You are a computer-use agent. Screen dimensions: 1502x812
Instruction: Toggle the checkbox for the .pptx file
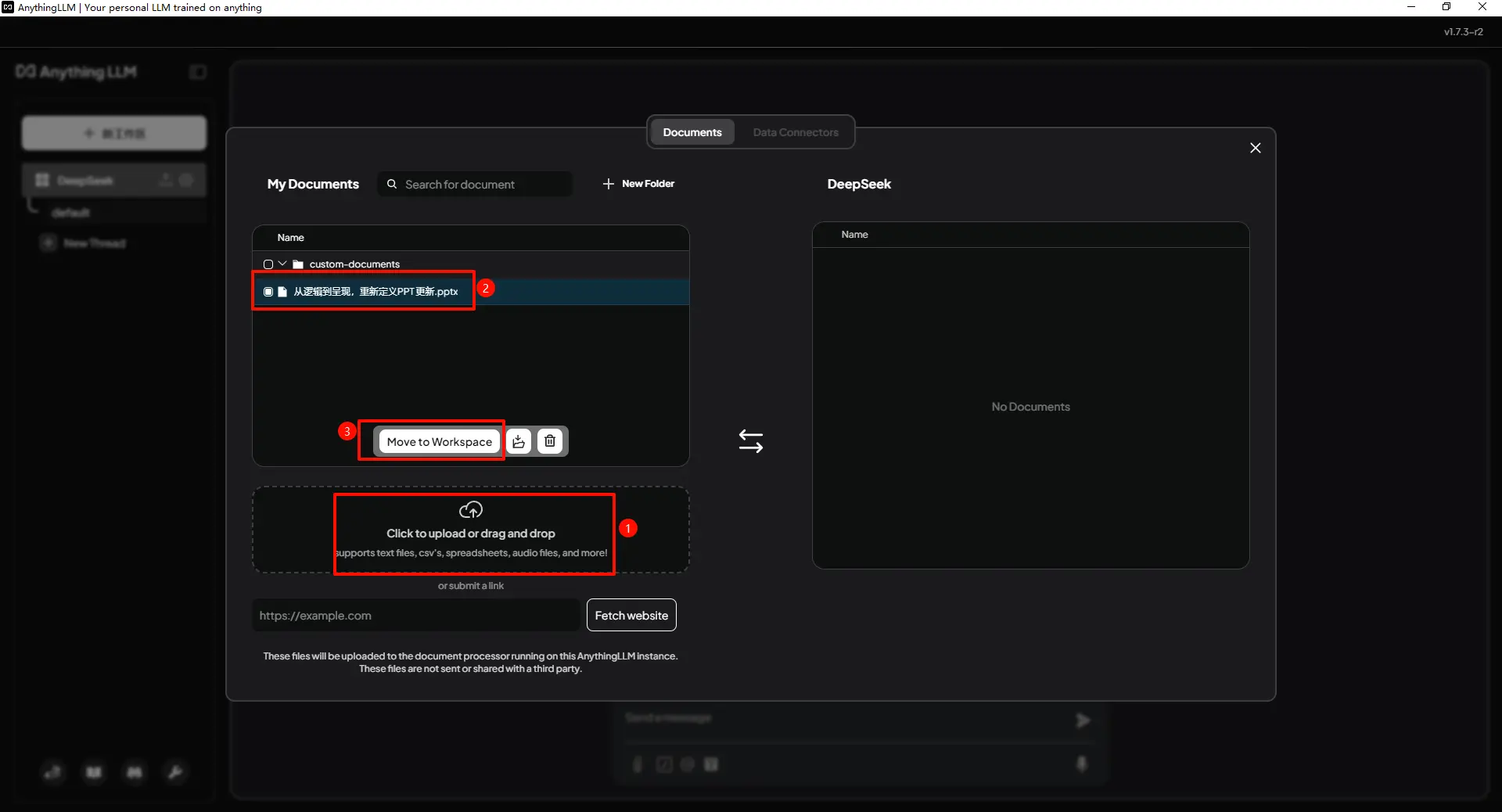pyautogui.click(x=268, y=292)
